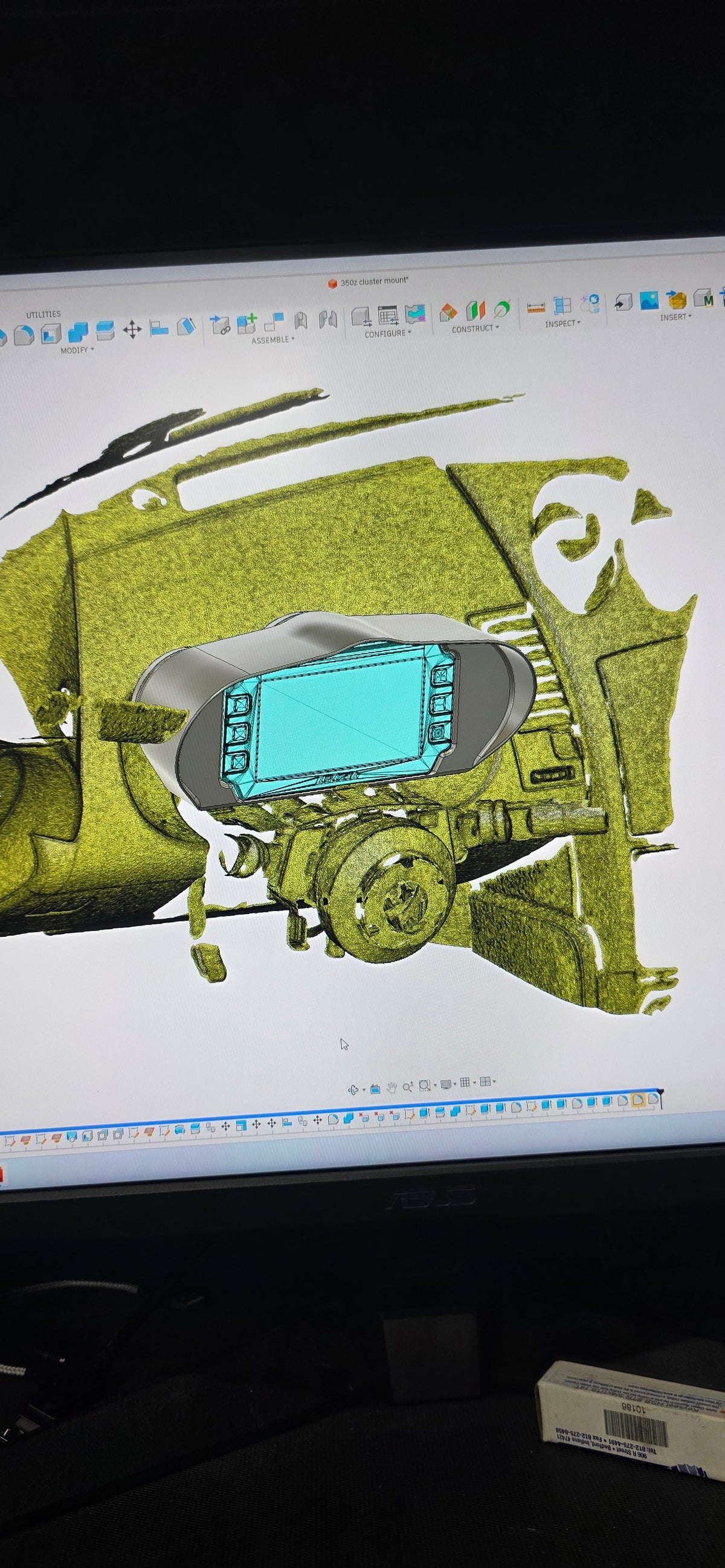Activate the Measure ruler tool
Viewport: 725px width, 1568px height.
(x=535, y=307)
